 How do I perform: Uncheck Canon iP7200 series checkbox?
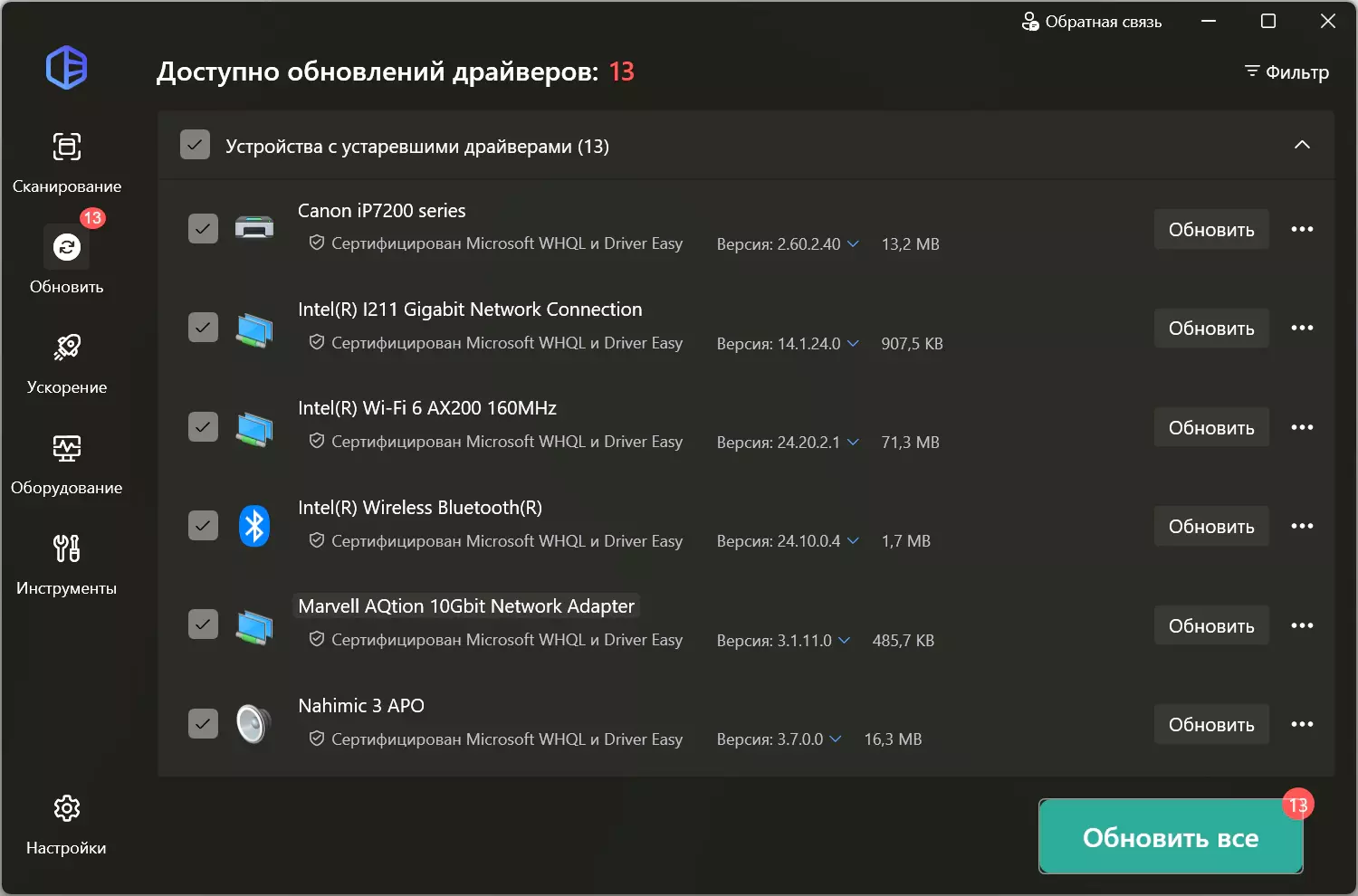click(x=203, y=229)
